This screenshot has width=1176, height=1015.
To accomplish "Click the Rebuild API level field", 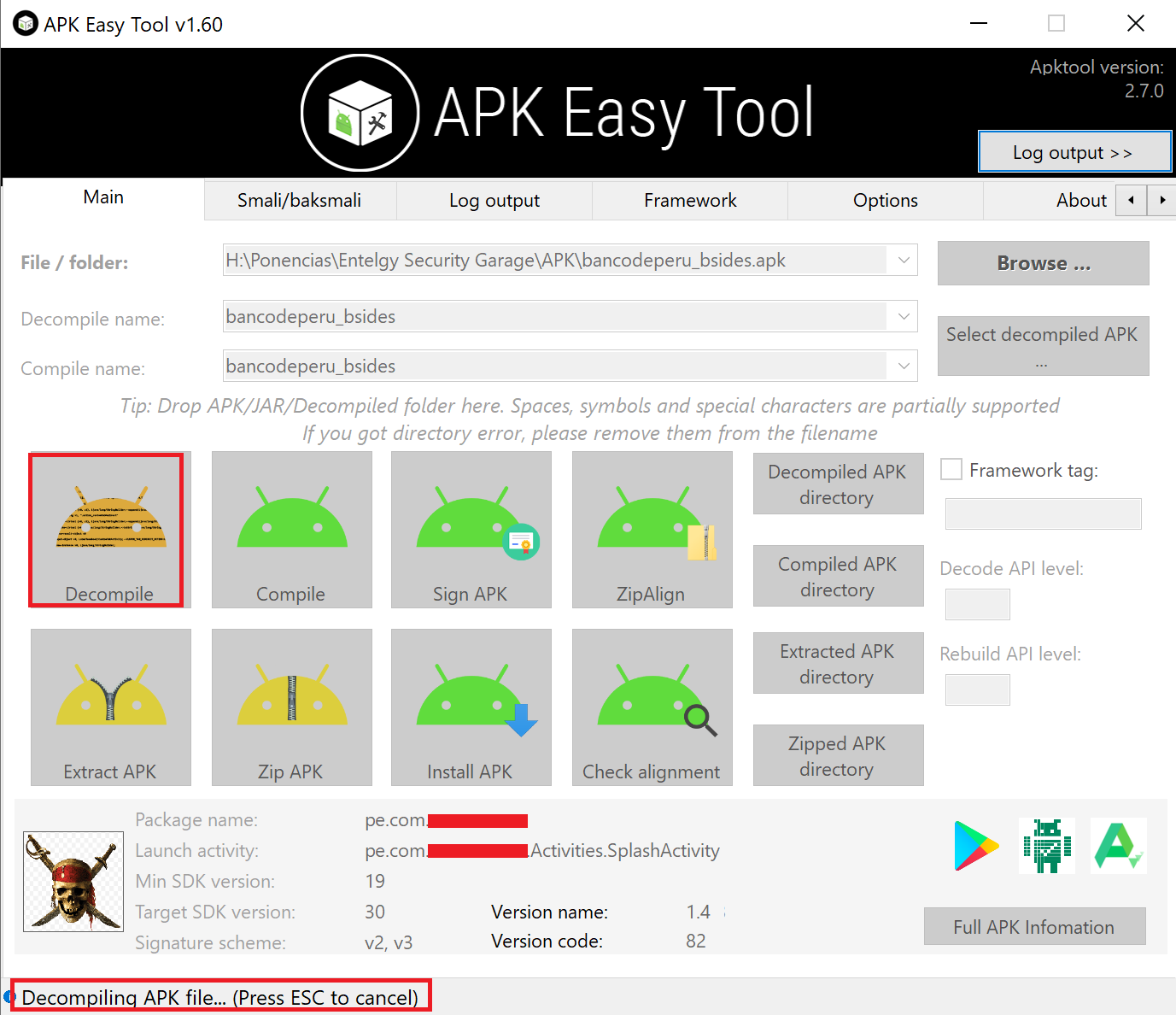I will click(x=978, y=690).
